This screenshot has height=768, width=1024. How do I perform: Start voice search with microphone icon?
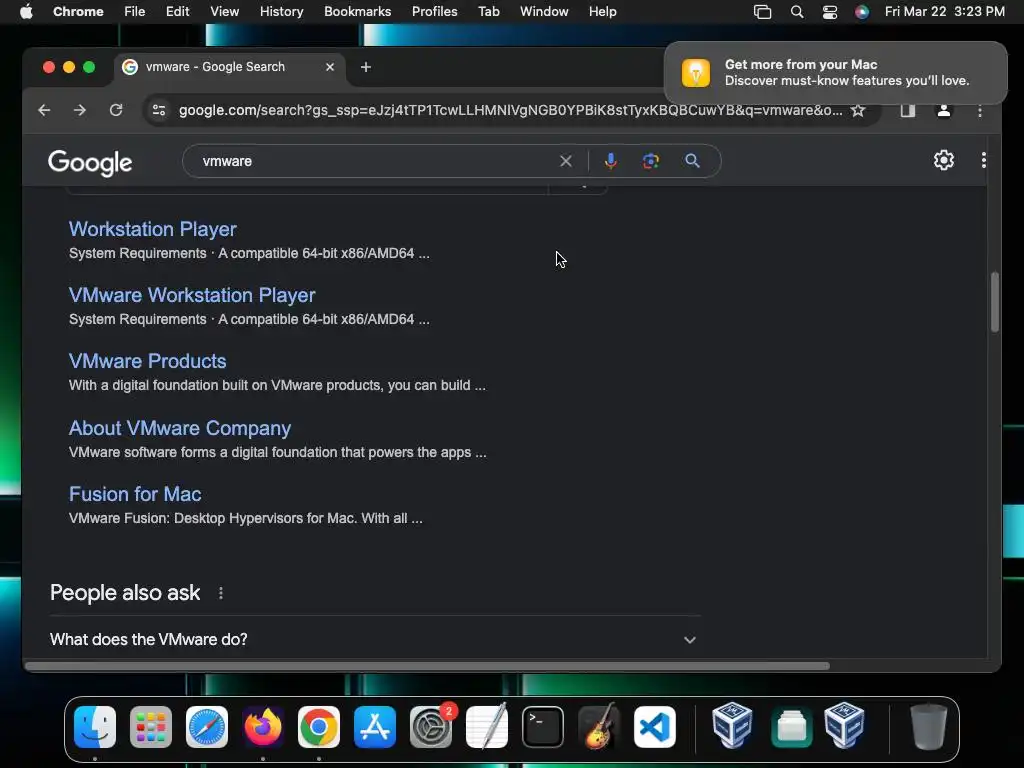pyautogui.click(x=611, y=161)
